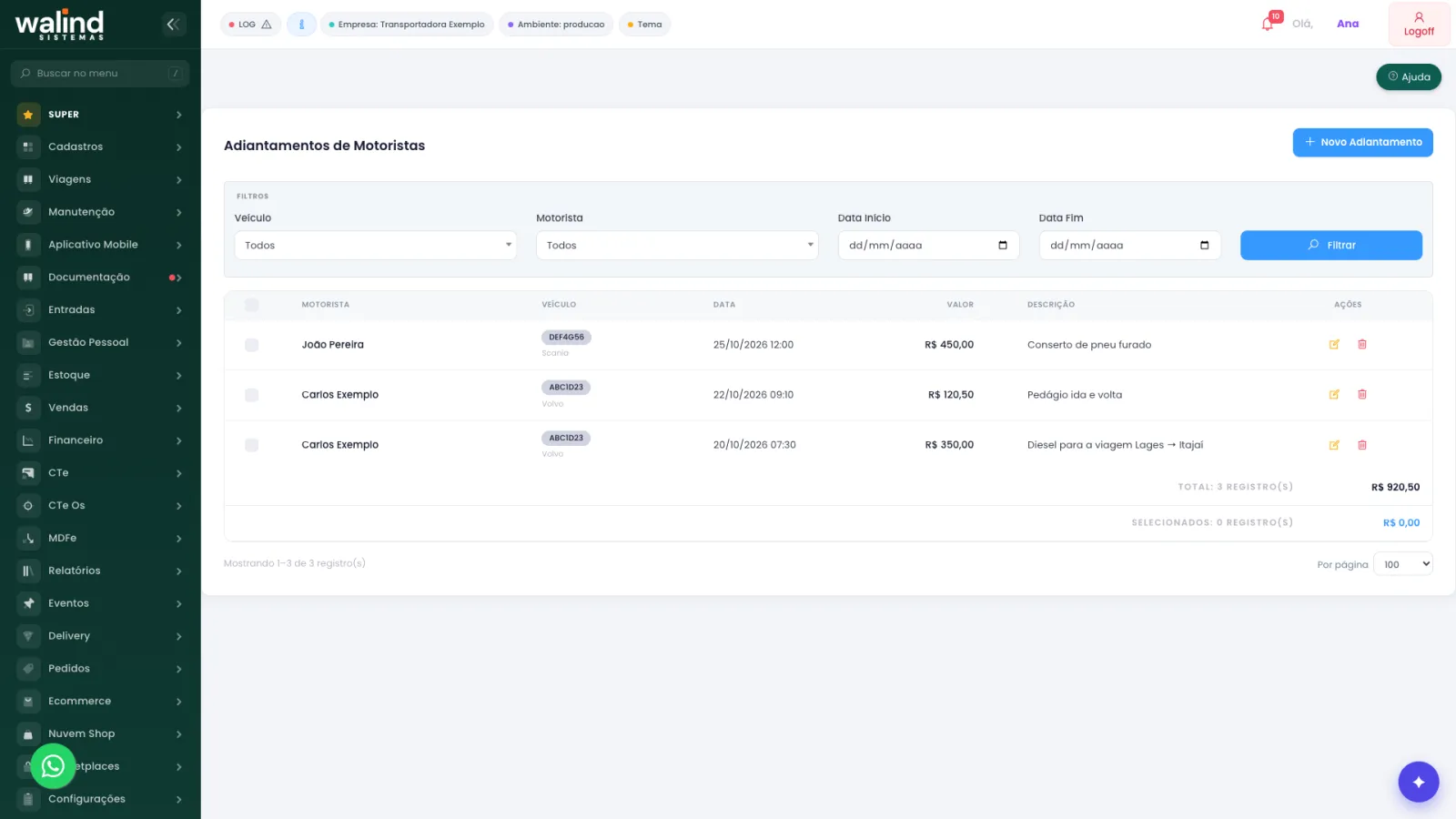Click the Ambiente: producao pill
Viewport: 1456px width, 819px height.
[x=555, y=25]
